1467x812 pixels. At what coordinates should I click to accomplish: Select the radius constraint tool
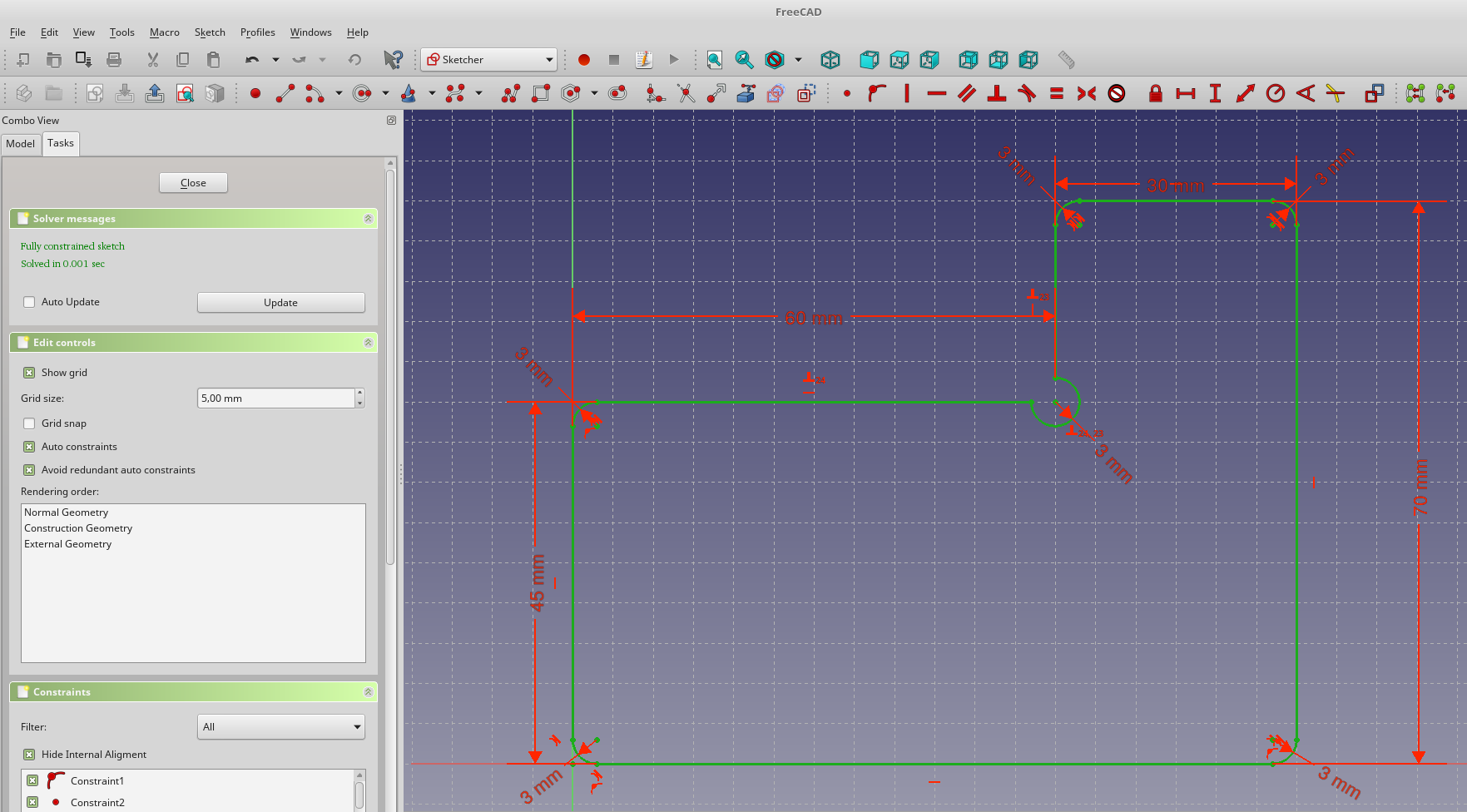point(1275,93)
